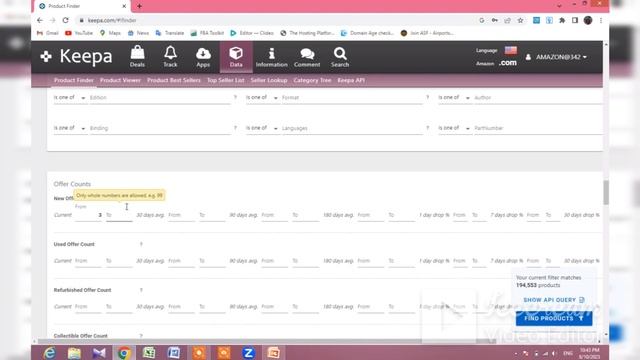Open the browser extensions puzzle icon
640x360 pixels.
(x=562, y=20)
